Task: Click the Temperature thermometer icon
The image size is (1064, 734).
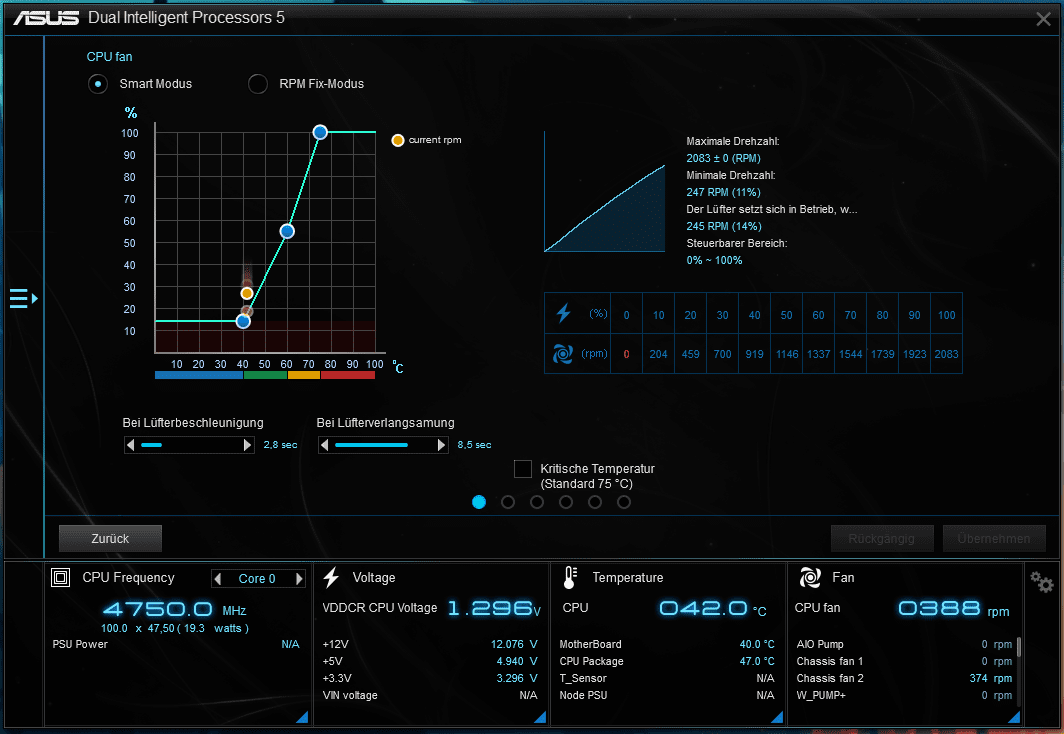Action: tap(570, 577)
